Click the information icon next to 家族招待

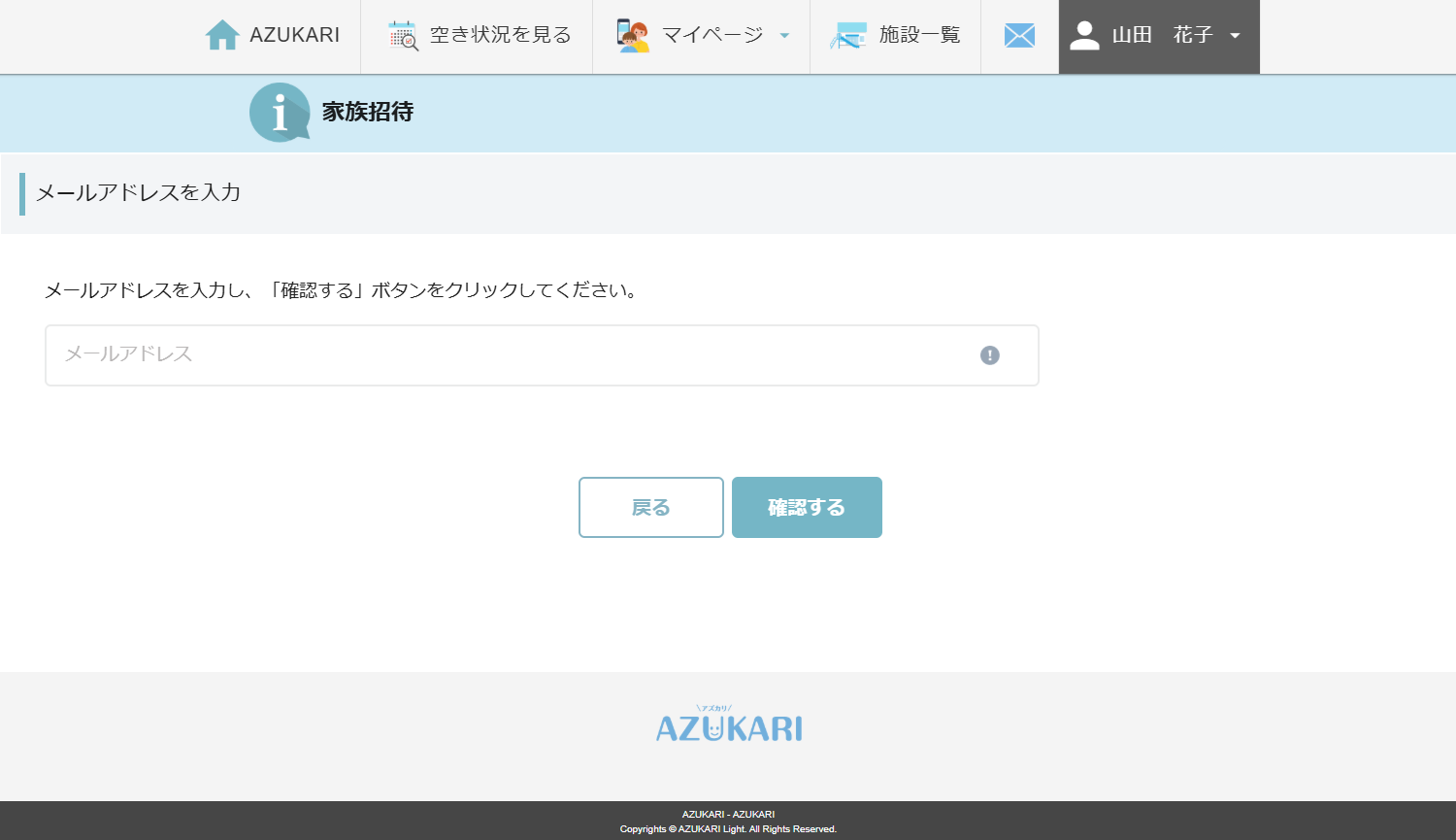coord(278,113)
